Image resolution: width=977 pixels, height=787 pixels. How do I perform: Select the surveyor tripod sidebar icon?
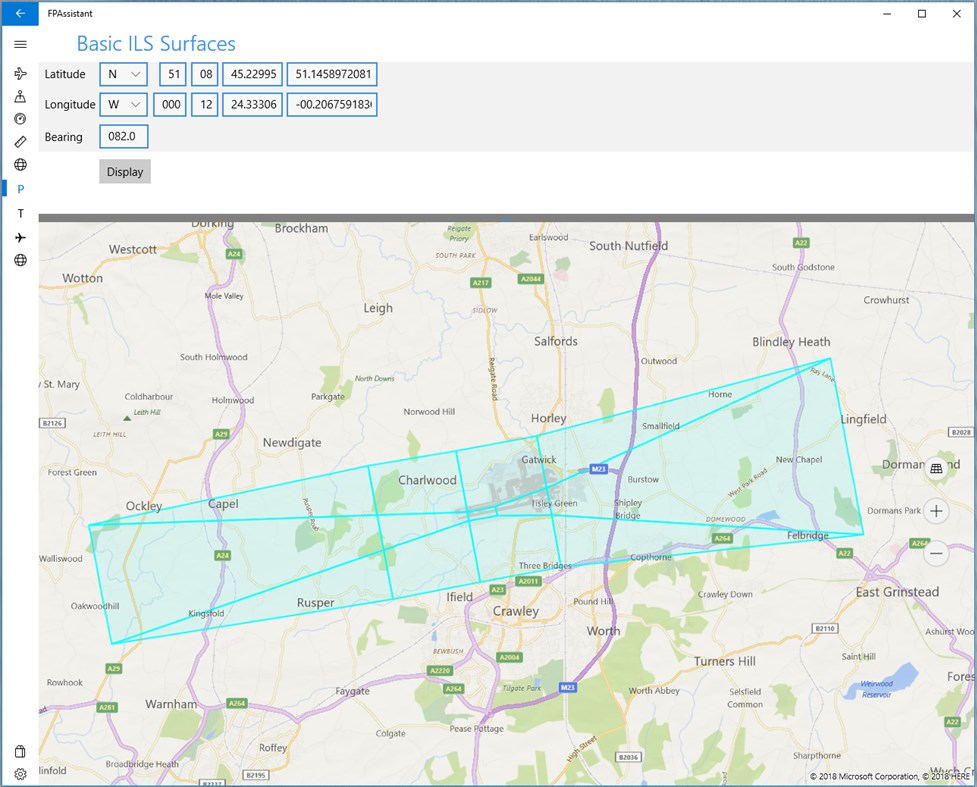(x=20, y=96)
